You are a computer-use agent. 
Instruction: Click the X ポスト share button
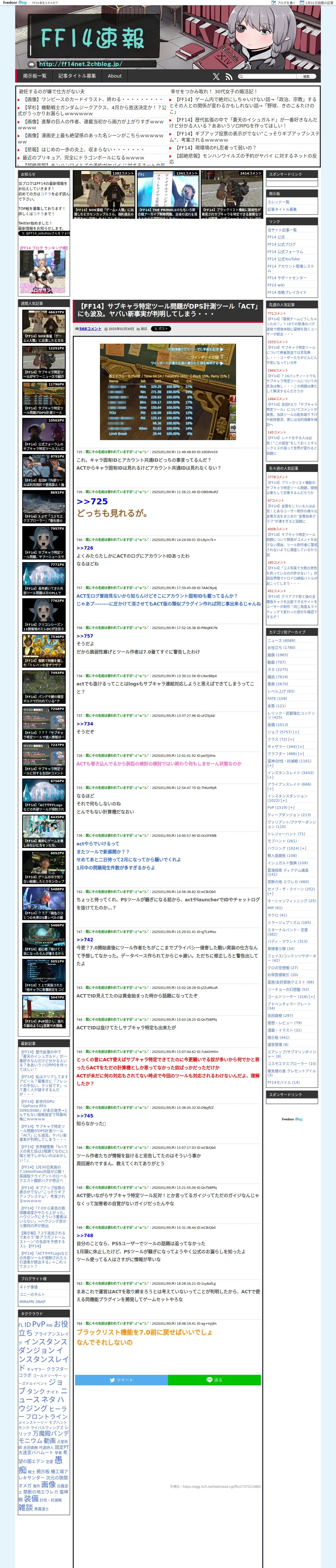click(161, 329)
